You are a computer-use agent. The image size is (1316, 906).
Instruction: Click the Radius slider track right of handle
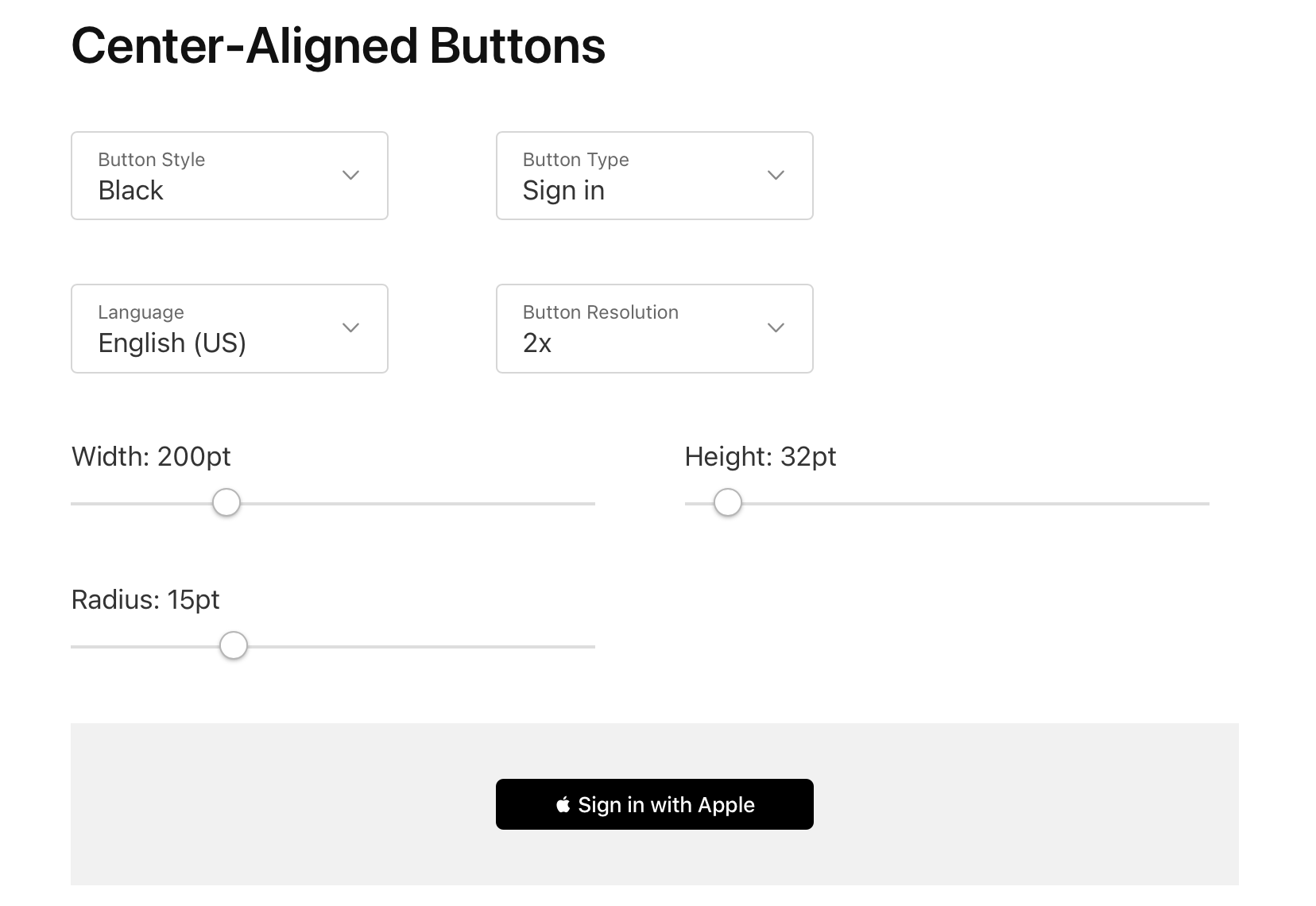pyautogui.click(x=421, y=646)
